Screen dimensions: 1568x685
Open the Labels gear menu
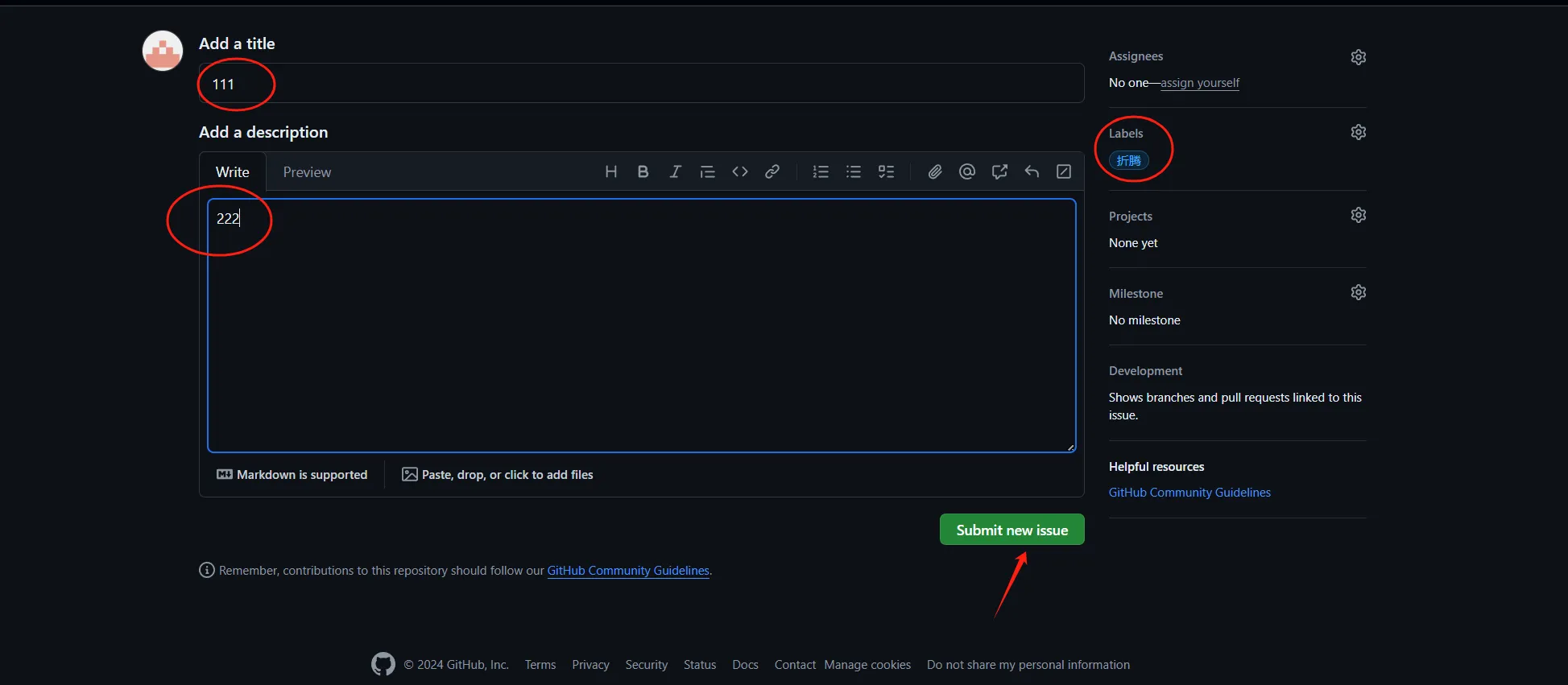[1358, 132]
